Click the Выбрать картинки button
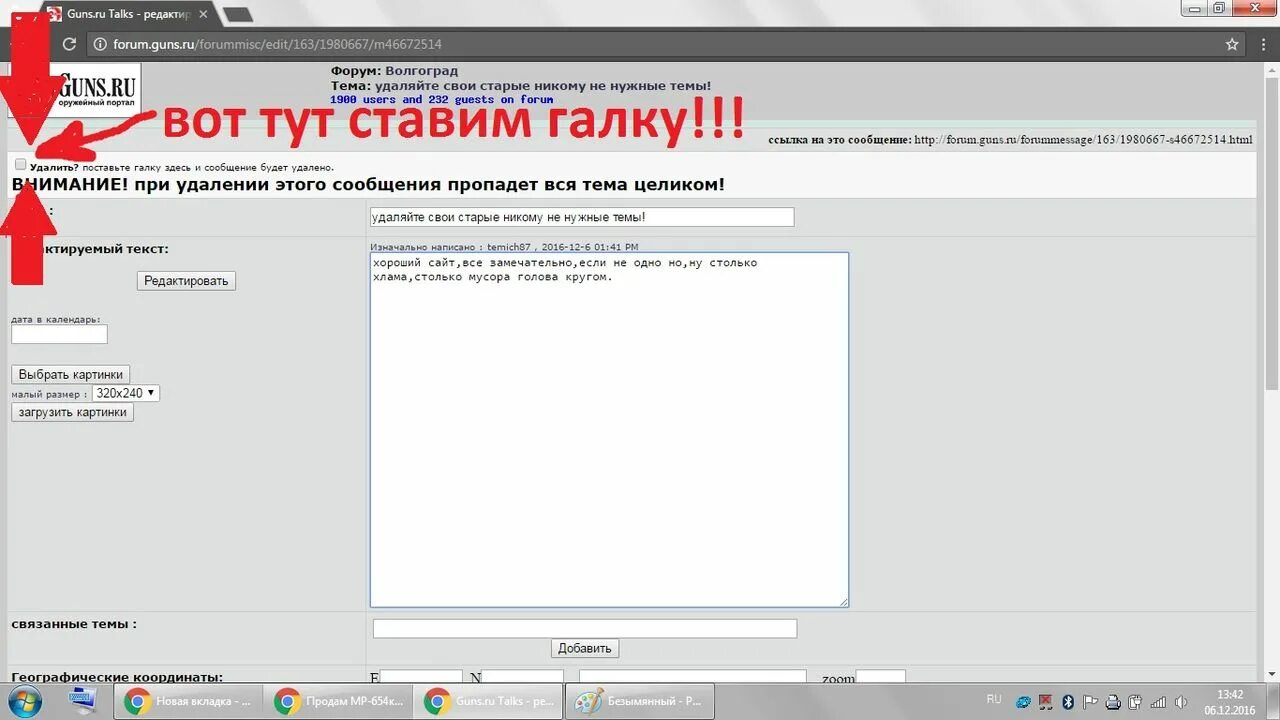 (x=70, y=374)
